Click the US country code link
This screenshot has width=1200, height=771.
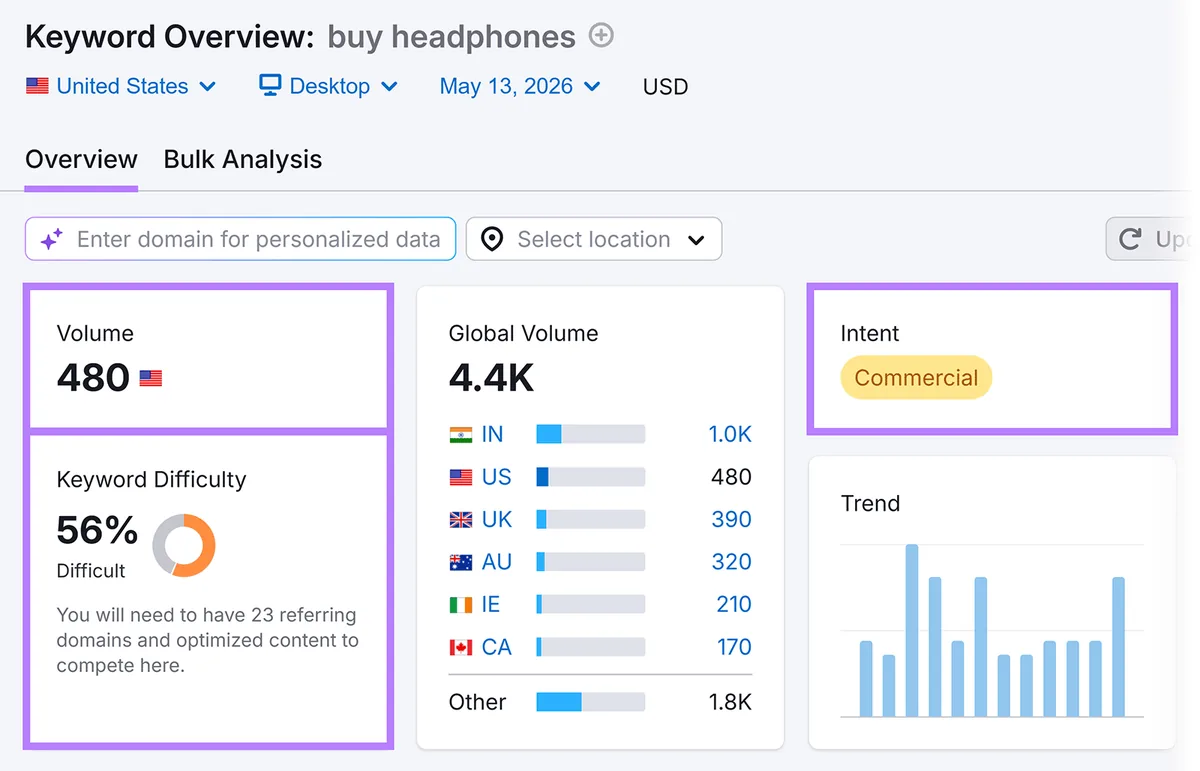(496, 477)
